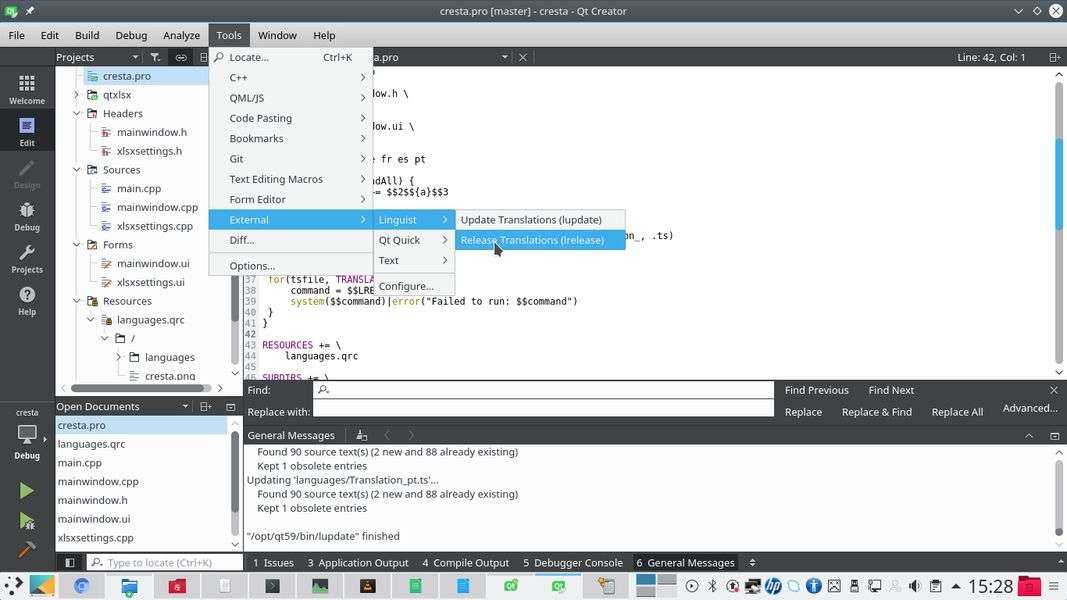Viewport: 1067px width, 600px height.
Task: Toggle the left sidebar visibility
Action: click(x=70, y=563)
